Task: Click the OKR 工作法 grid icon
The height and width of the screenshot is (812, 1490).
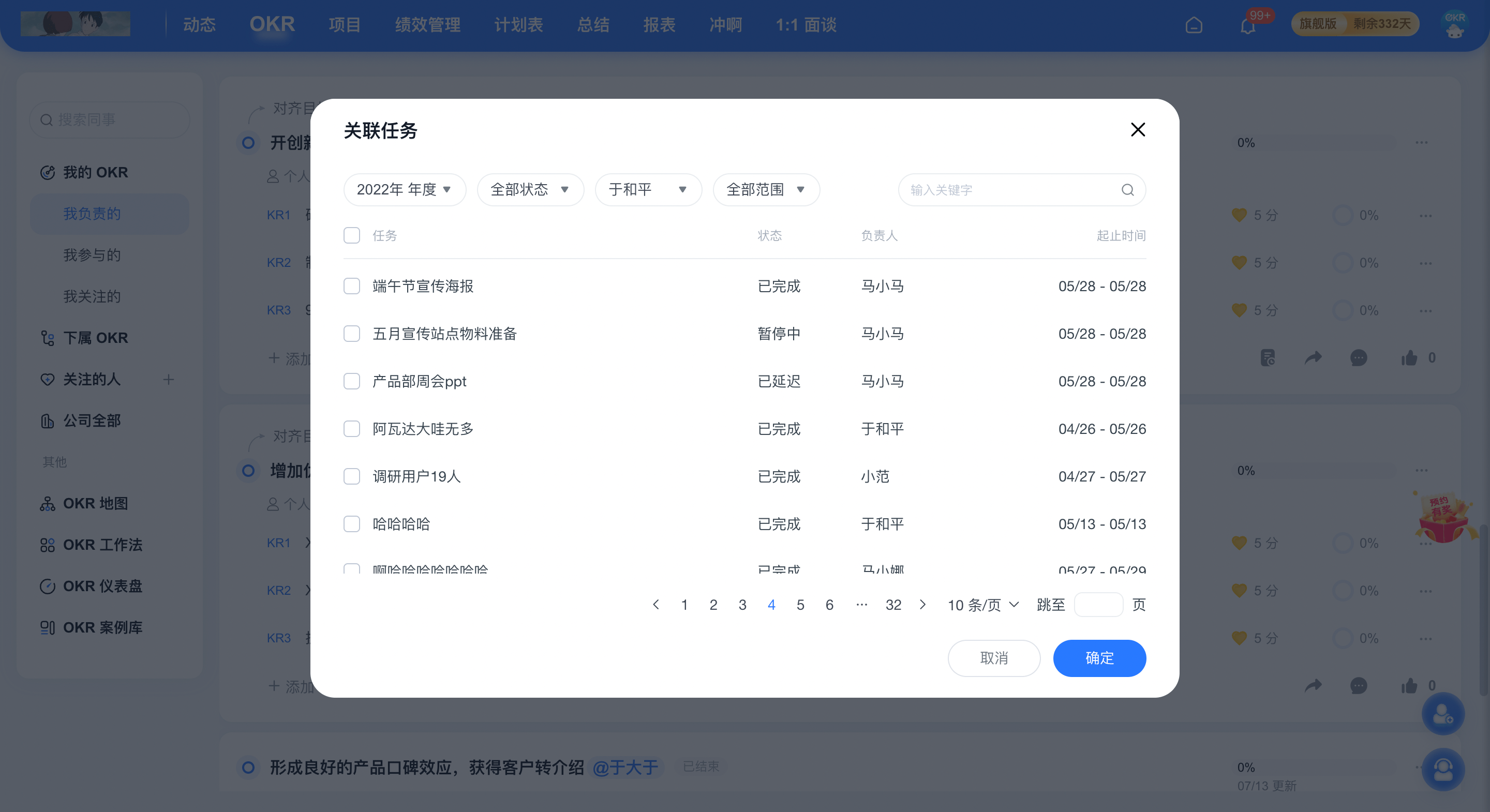Action: pos(48,545)
